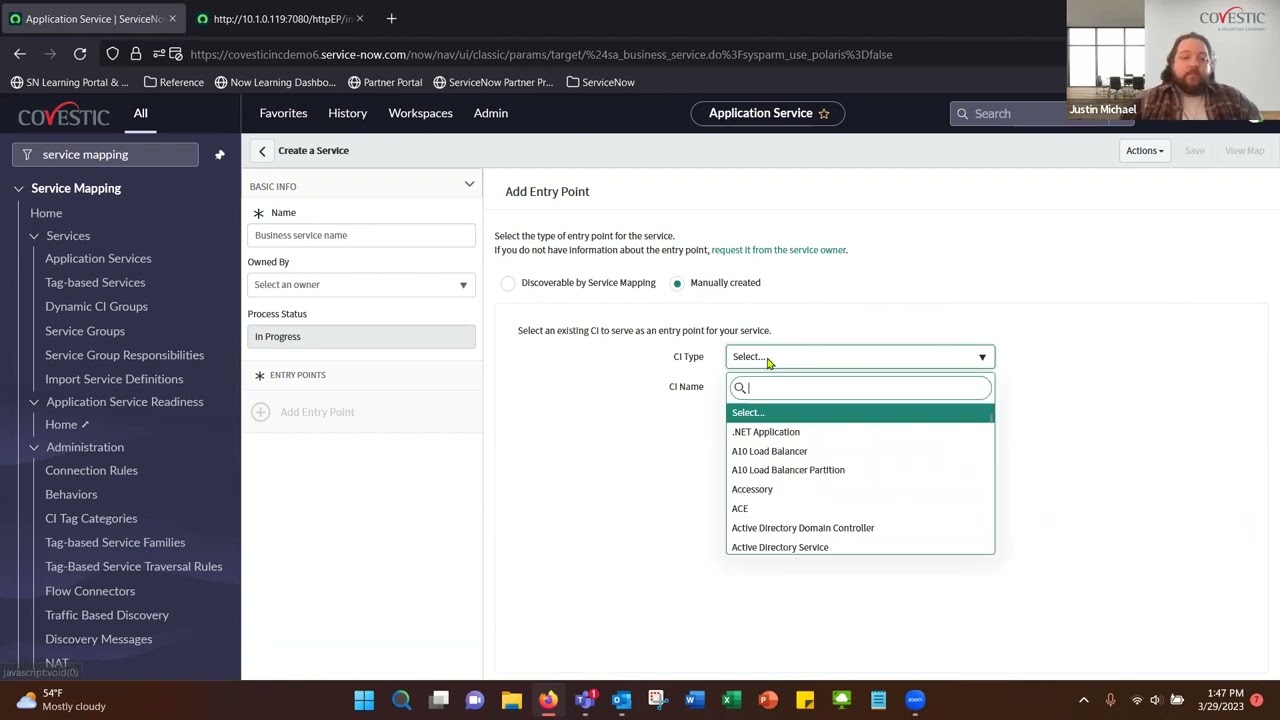This screenshot has width=1280, height=720.
Task: Go back using Create a Service arrow
Action: pos(262,151)
